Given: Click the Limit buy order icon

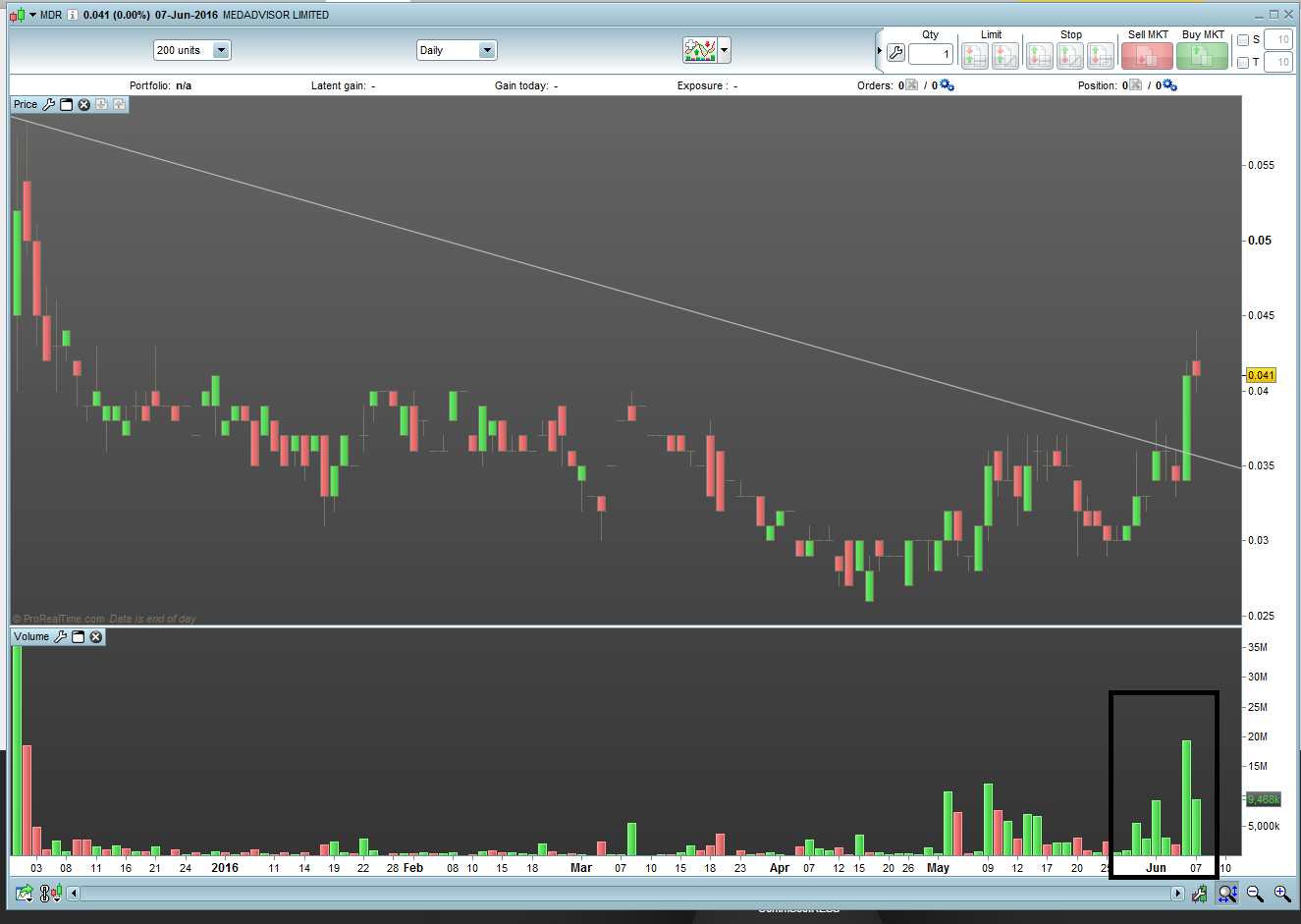Looking at the screenshot, I should 974,55.
